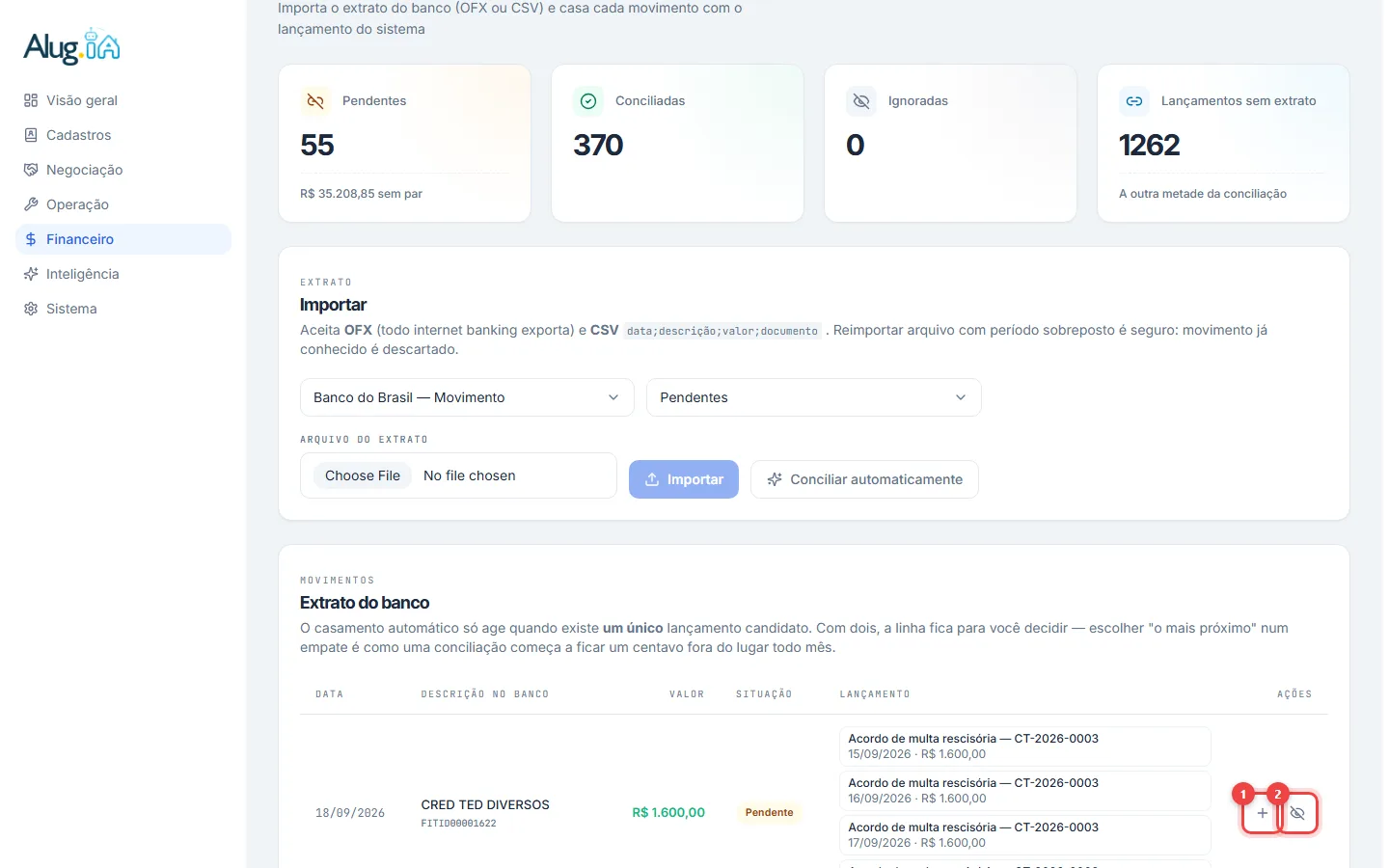The width and height of the screenshot is (1389, 868).
Task: Click the Operação wrench icon
Action: click(31, 204)
